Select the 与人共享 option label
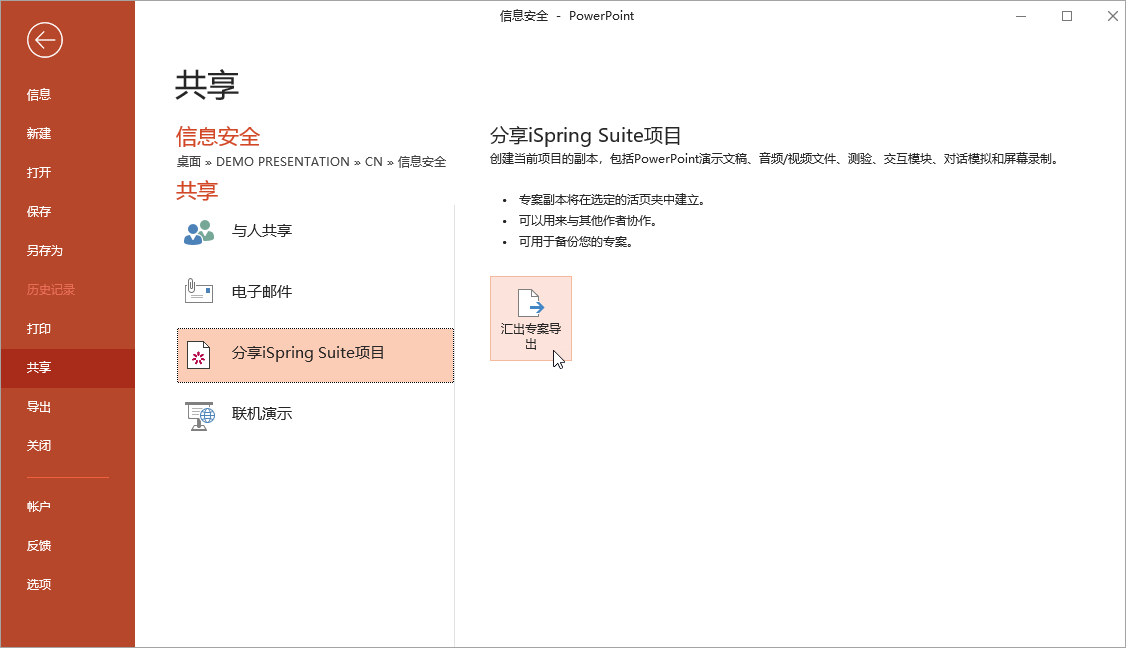1126x648 pixels. point(261,231)
